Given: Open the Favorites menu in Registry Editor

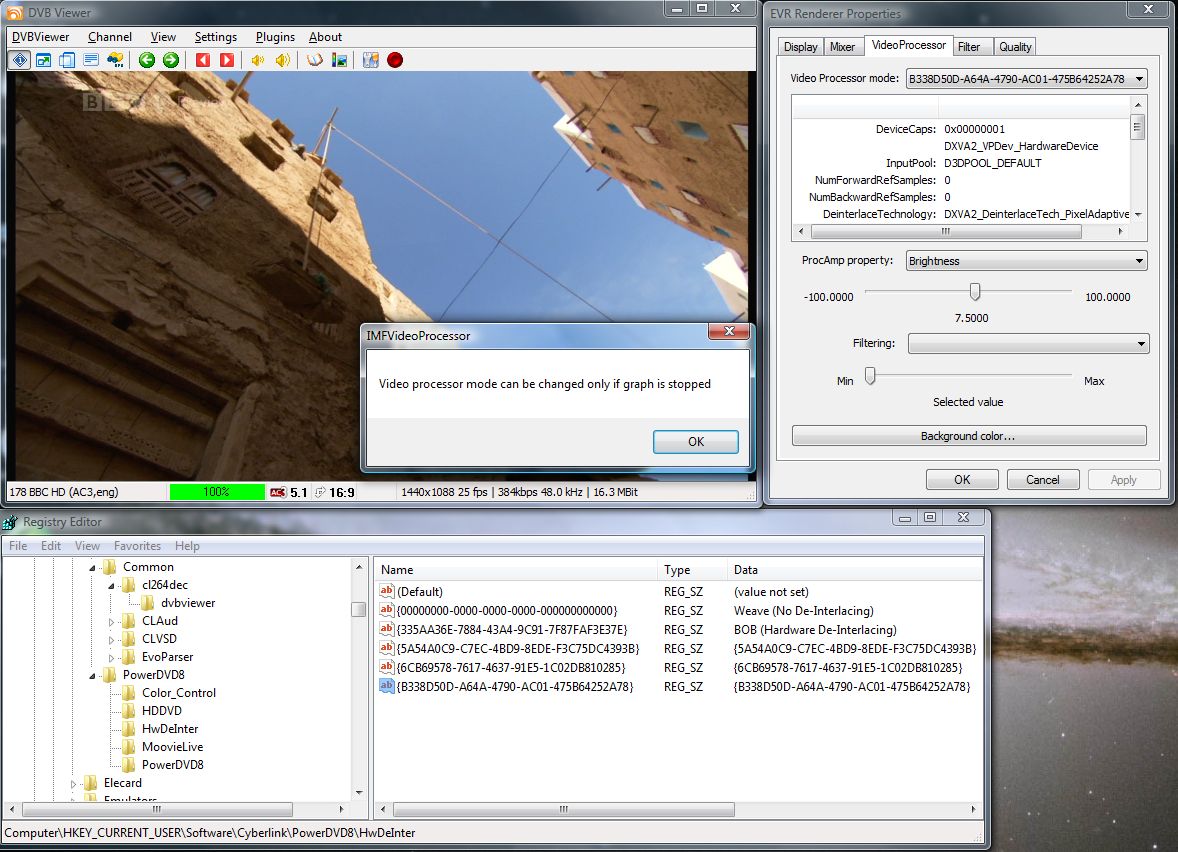Looking at the screenshot, I should pyautogui.click(x=137, y=545).
